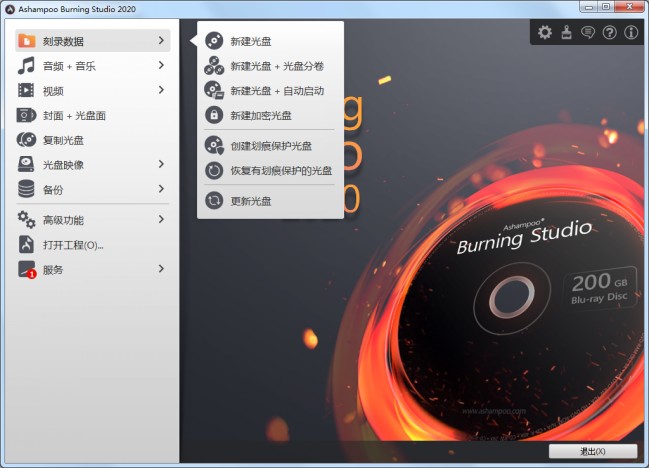Click the 恢复有划痕保护的光盘 restore icon
The height and width of the screenshot is (468, 649).
[x=214, y=170]
